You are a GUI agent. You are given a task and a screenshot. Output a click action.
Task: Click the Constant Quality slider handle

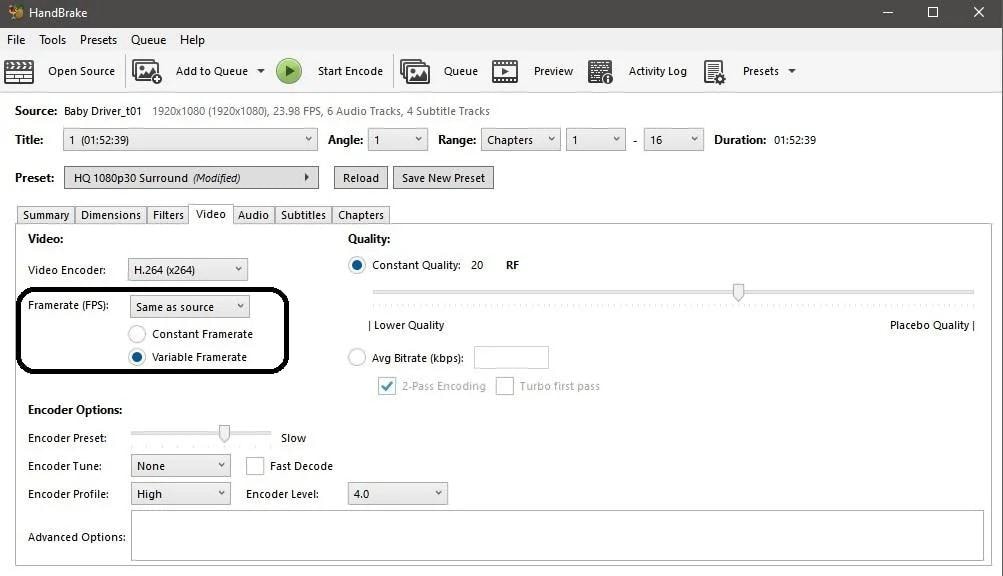coord(738,292)
